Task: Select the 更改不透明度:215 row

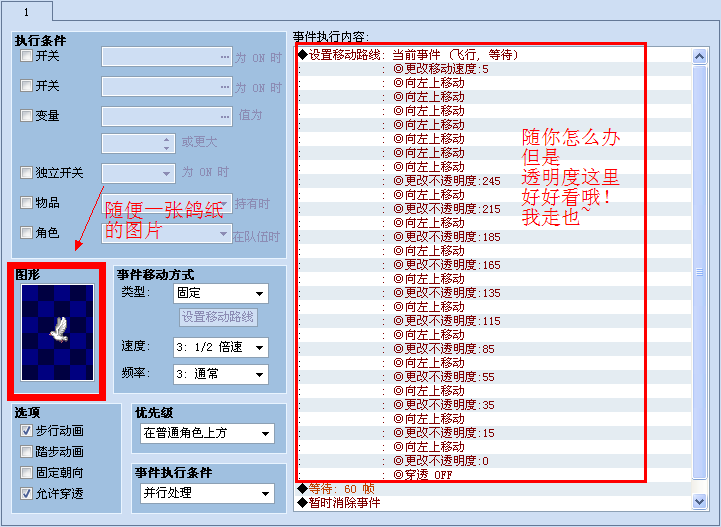Action: [x=494, y=209]
